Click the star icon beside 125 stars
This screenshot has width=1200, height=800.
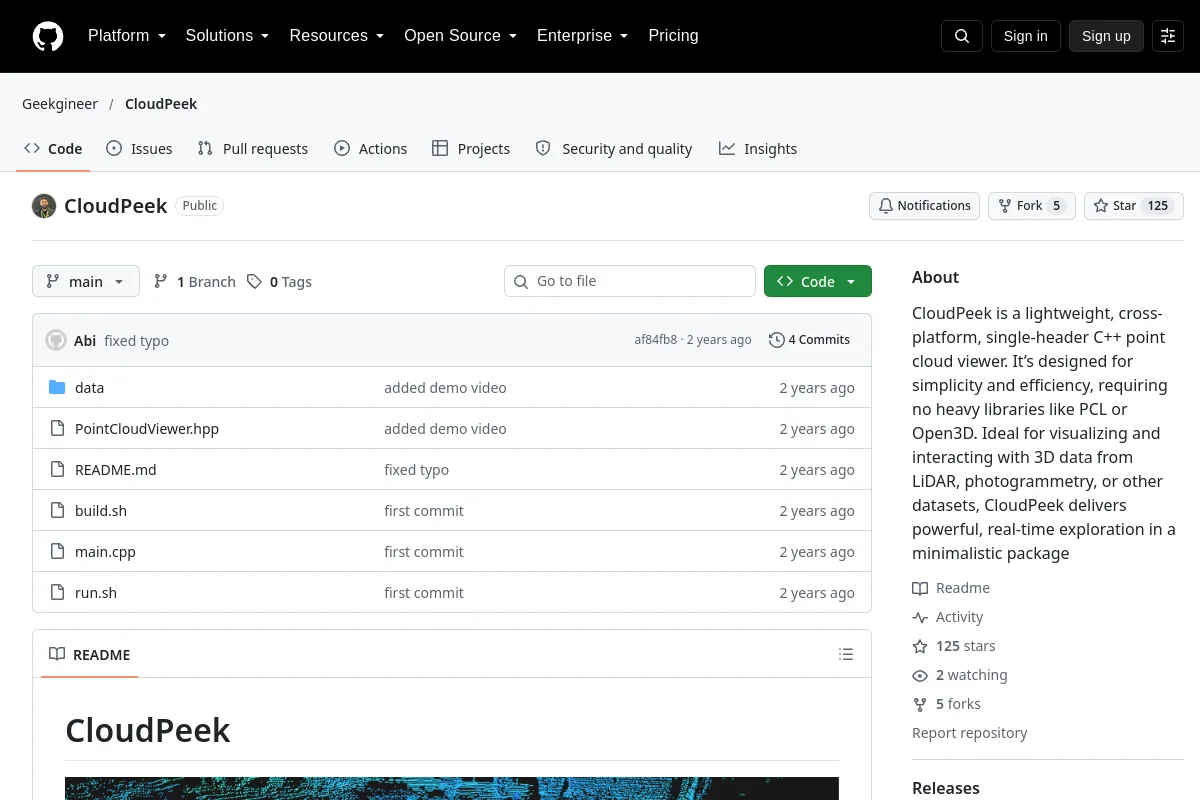click(x=920, y=646)
